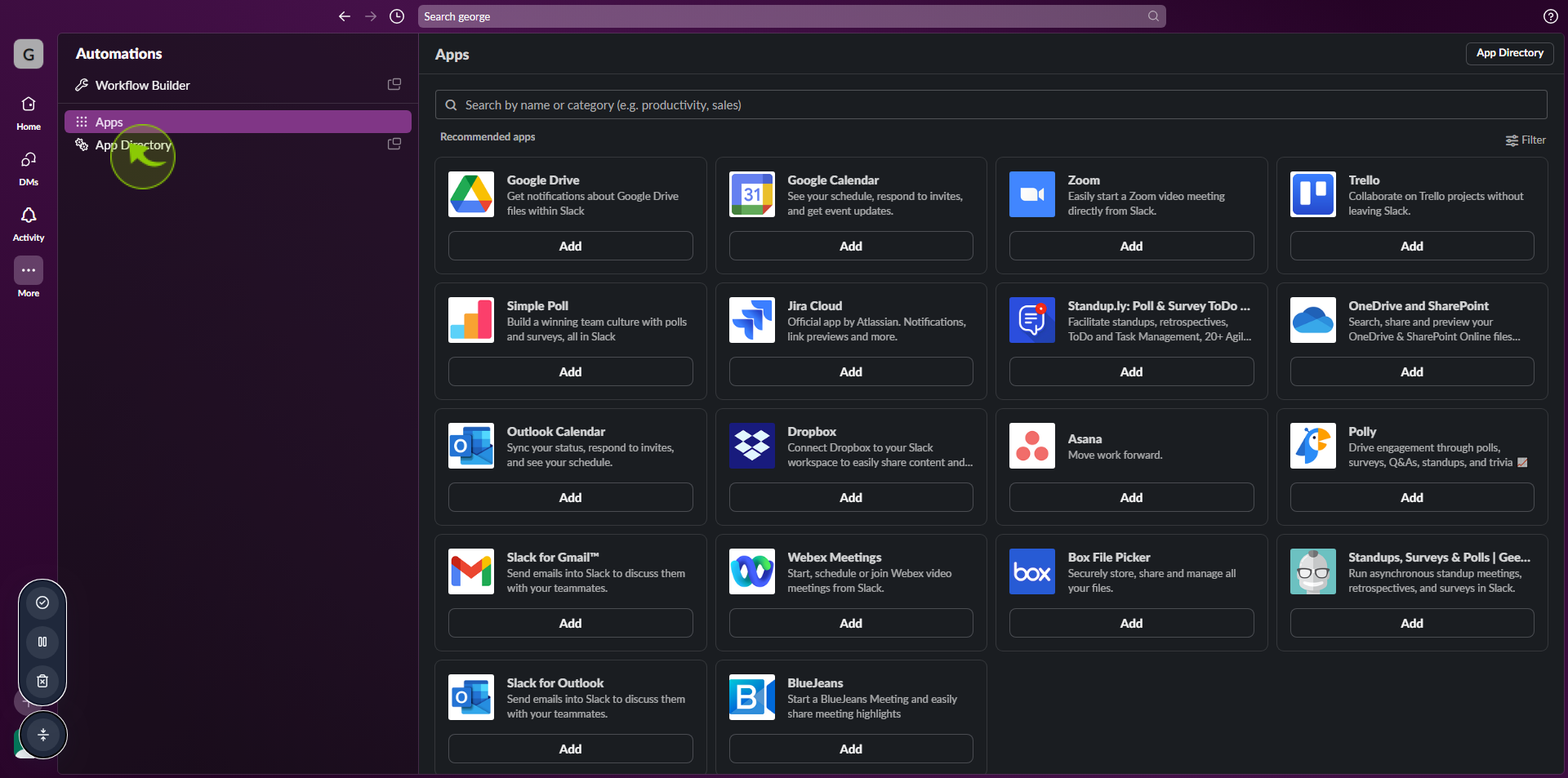Screen dimensions: 1568x778
Task: Open the Workflow Builder external-link icon
Action: click(x=394, y=84)
